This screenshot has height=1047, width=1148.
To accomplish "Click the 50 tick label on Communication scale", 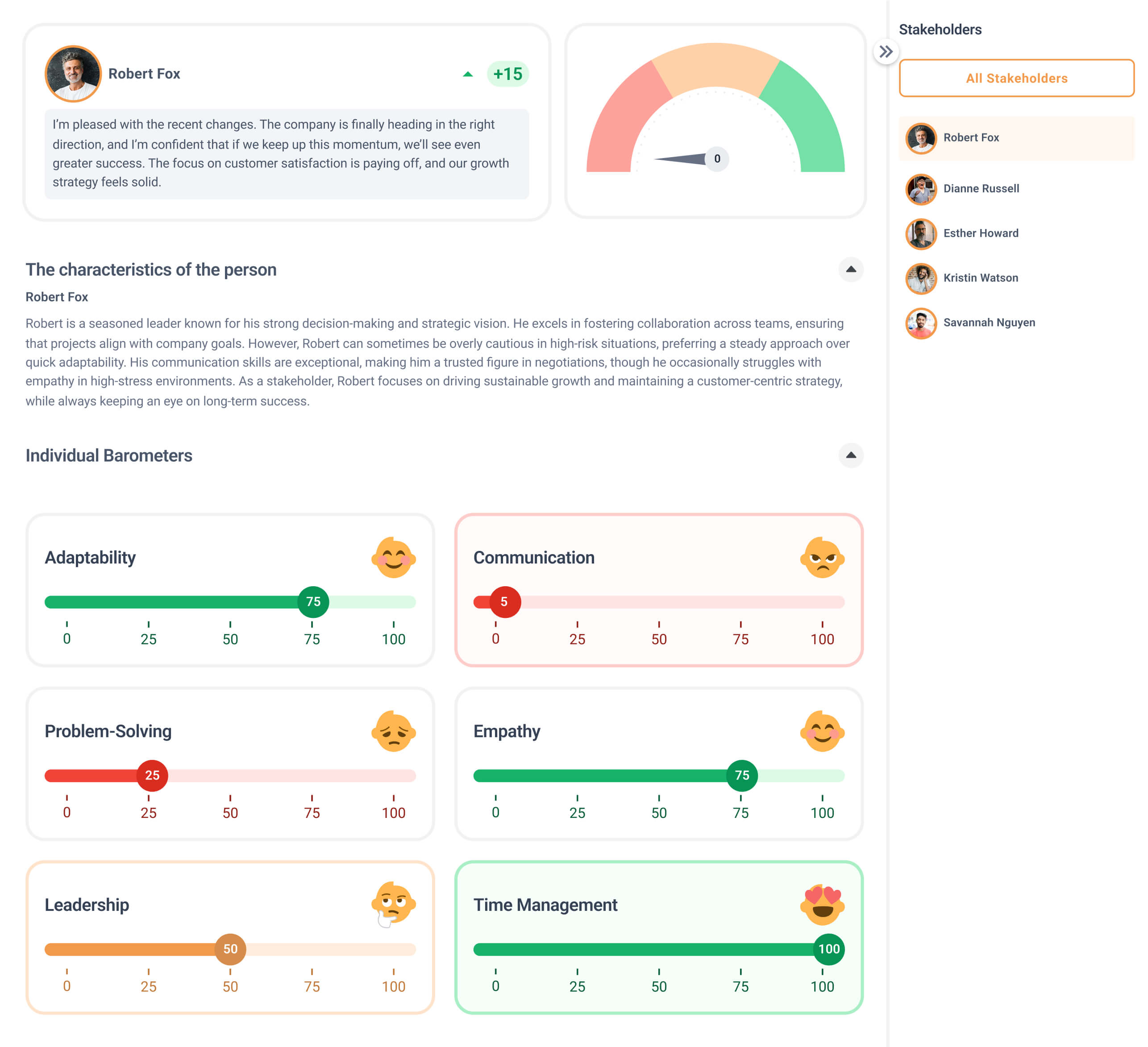I will 659,640.
